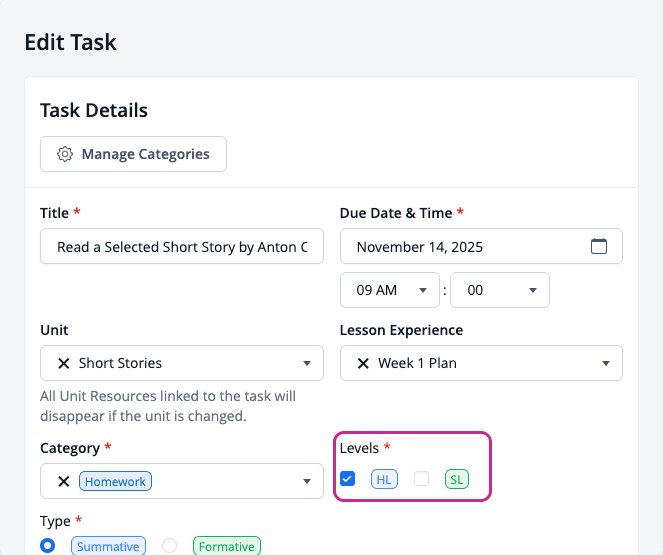This screenshot has width=663, height=555.
Task: Expand the Lesson Experience dropdown arrow
Action: click(606, 363)
